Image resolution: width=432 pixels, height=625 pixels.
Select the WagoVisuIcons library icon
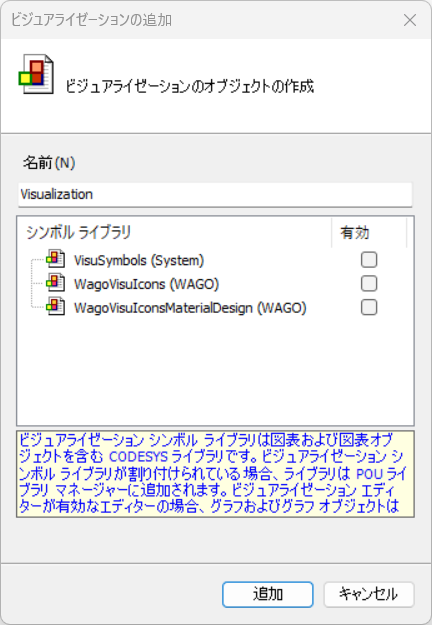coord(55,283)
